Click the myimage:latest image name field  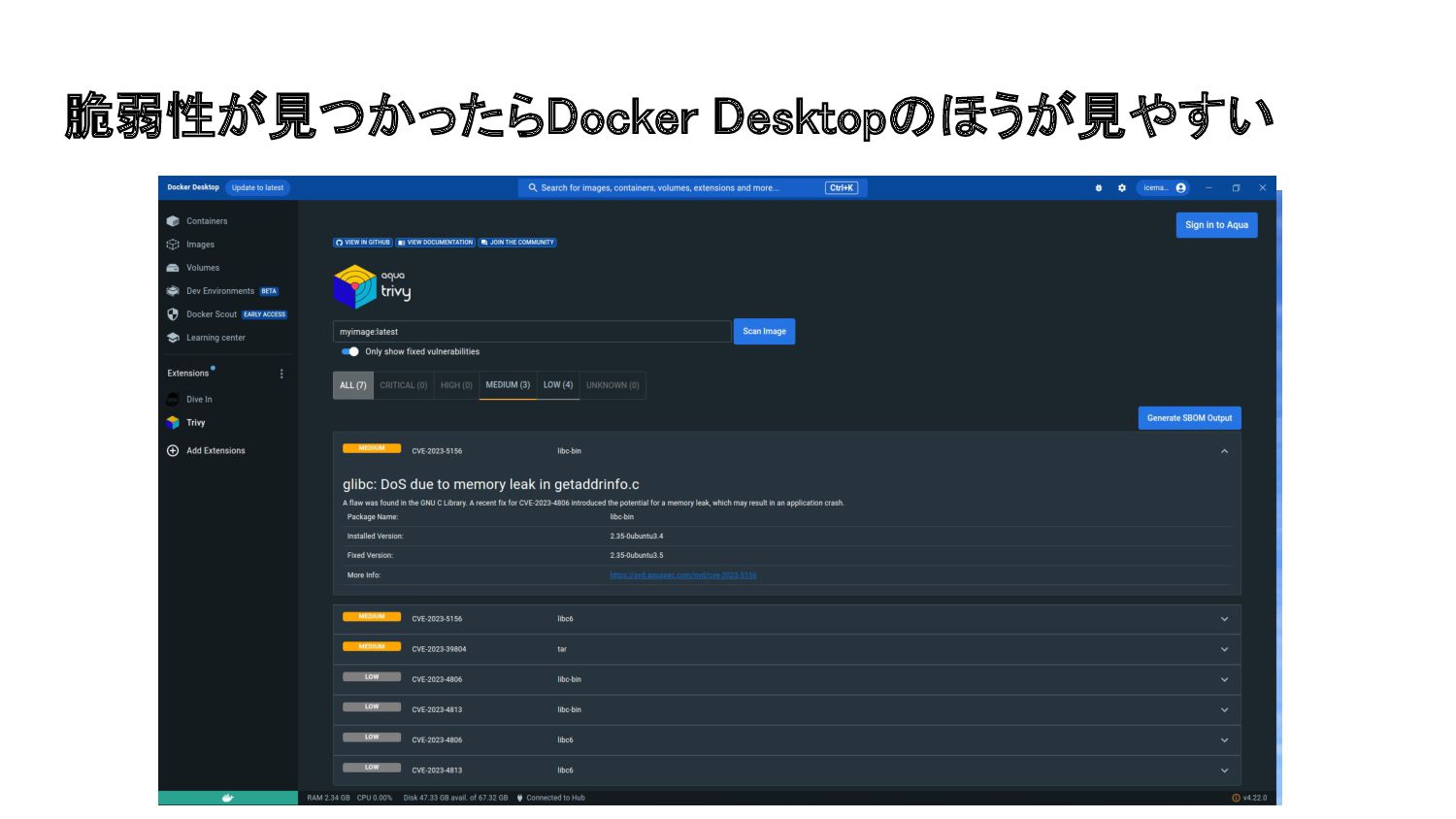click(x=532, y=332)
